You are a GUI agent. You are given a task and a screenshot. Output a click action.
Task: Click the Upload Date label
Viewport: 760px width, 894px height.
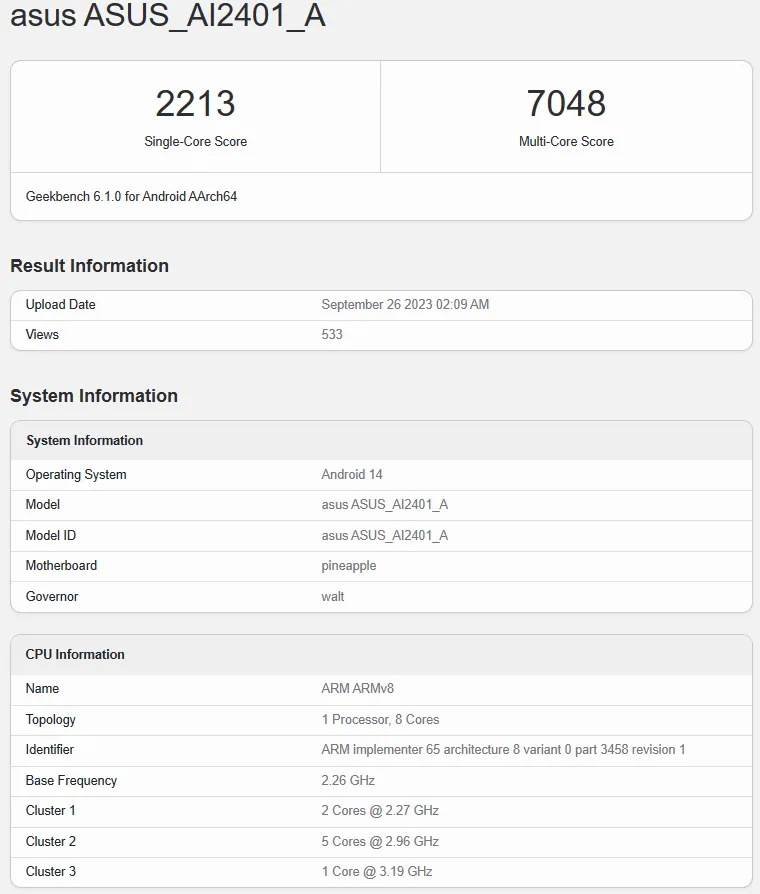pos(60,304)
